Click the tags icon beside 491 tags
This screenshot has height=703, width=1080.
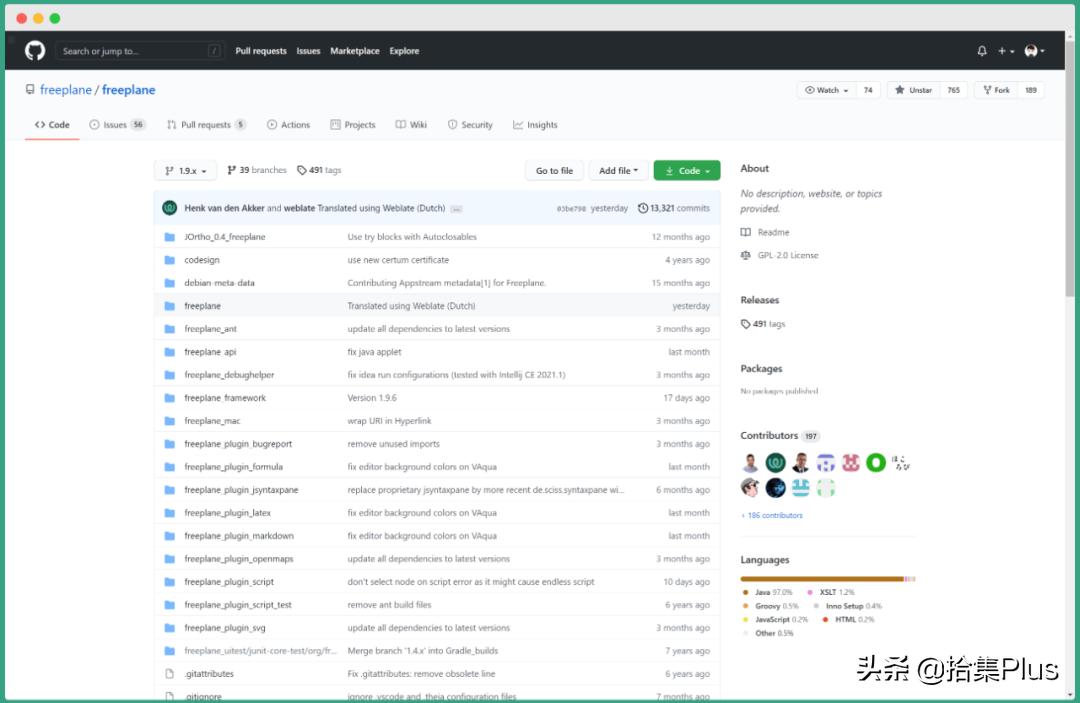coord(302,171)
